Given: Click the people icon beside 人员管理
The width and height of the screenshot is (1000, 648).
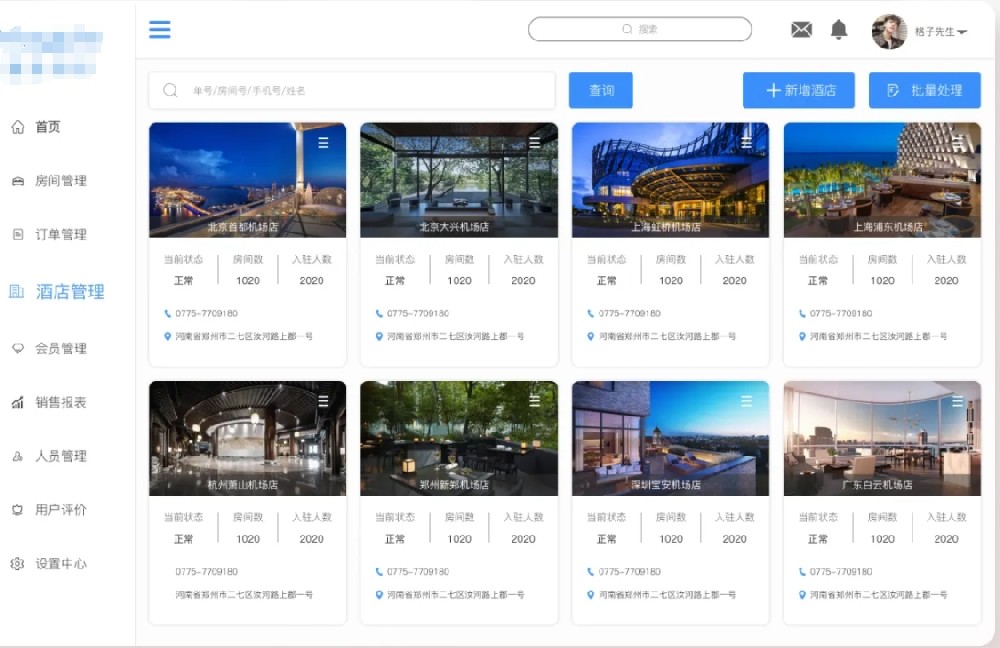Looking at the screenshot, I should [x=18, y=456].
